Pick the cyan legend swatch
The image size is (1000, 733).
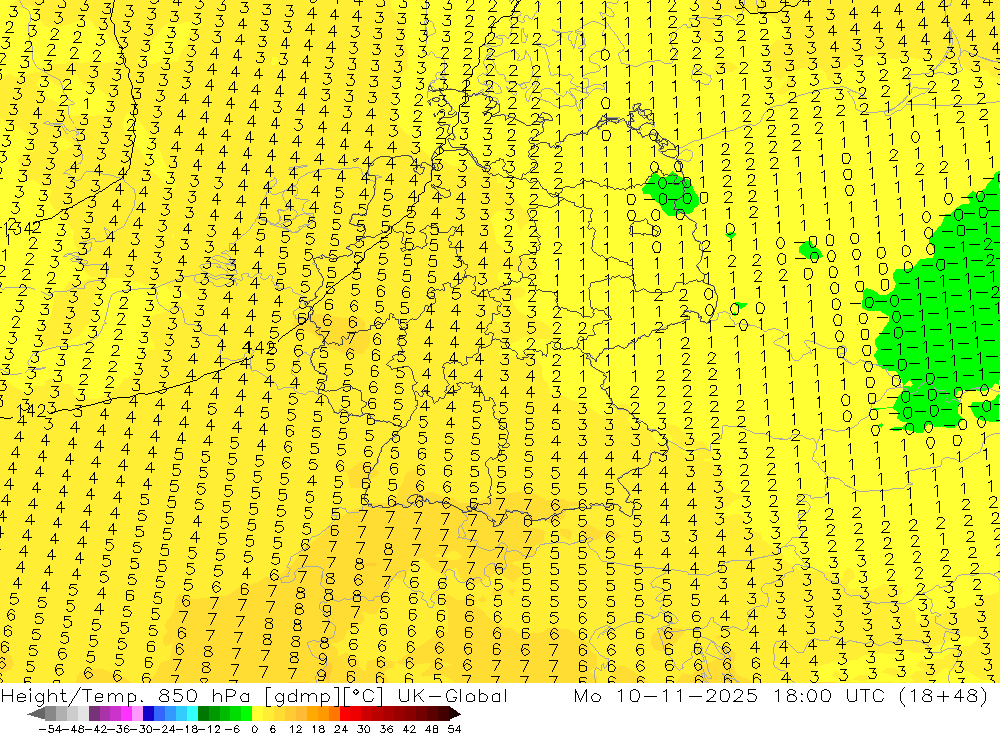(x=192, y=714)
